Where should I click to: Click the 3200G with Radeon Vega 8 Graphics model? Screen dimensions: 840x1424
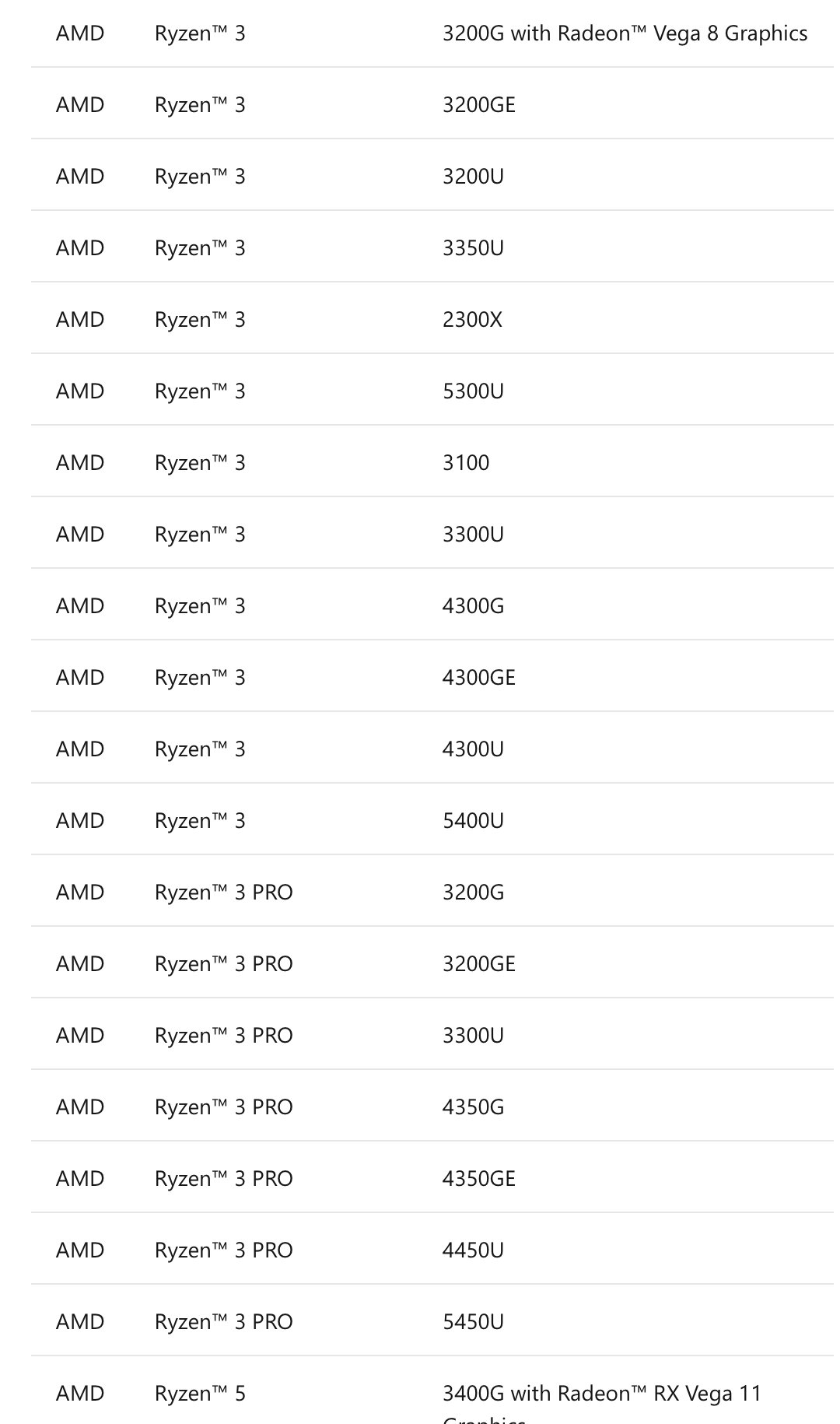coord(625,33)
